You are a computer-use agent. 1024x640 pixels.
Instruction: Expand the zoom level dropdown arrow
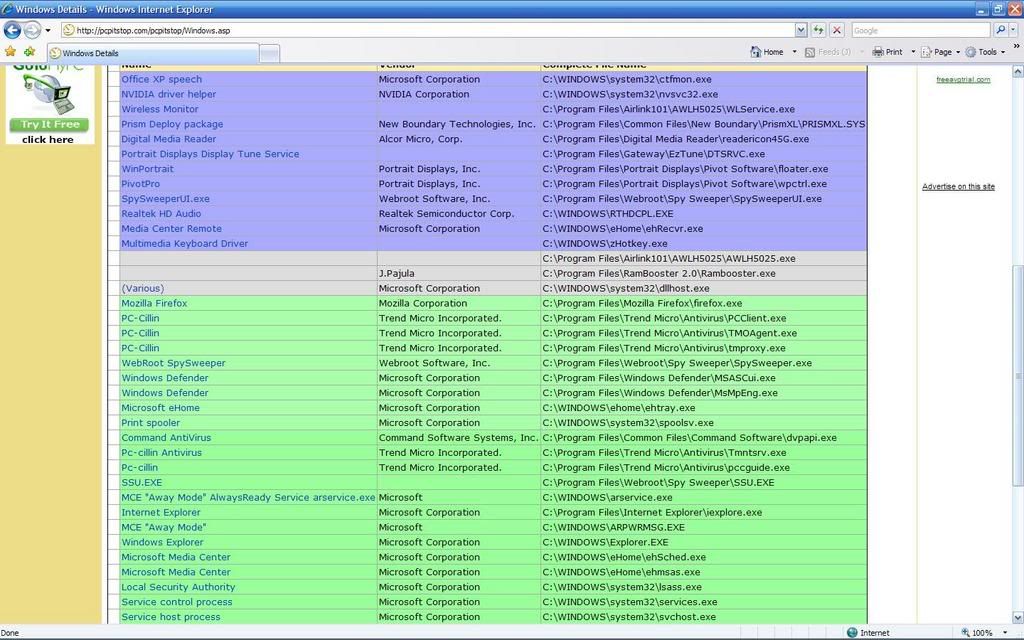pyautogui.click(x=1005, y=633)
